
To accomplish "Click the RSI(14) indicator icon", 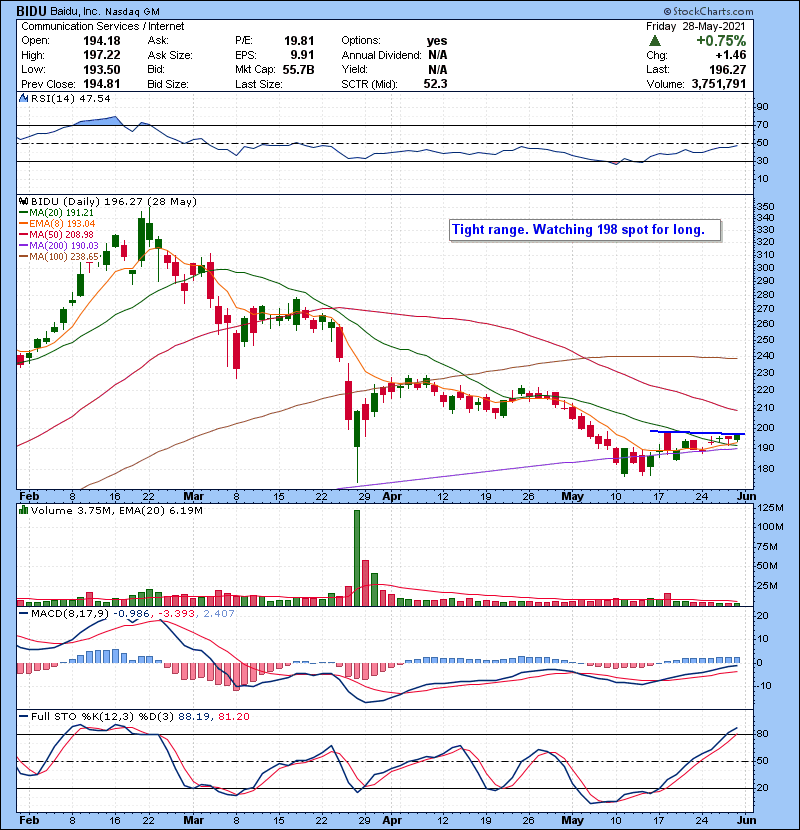I will pos(23,98).
